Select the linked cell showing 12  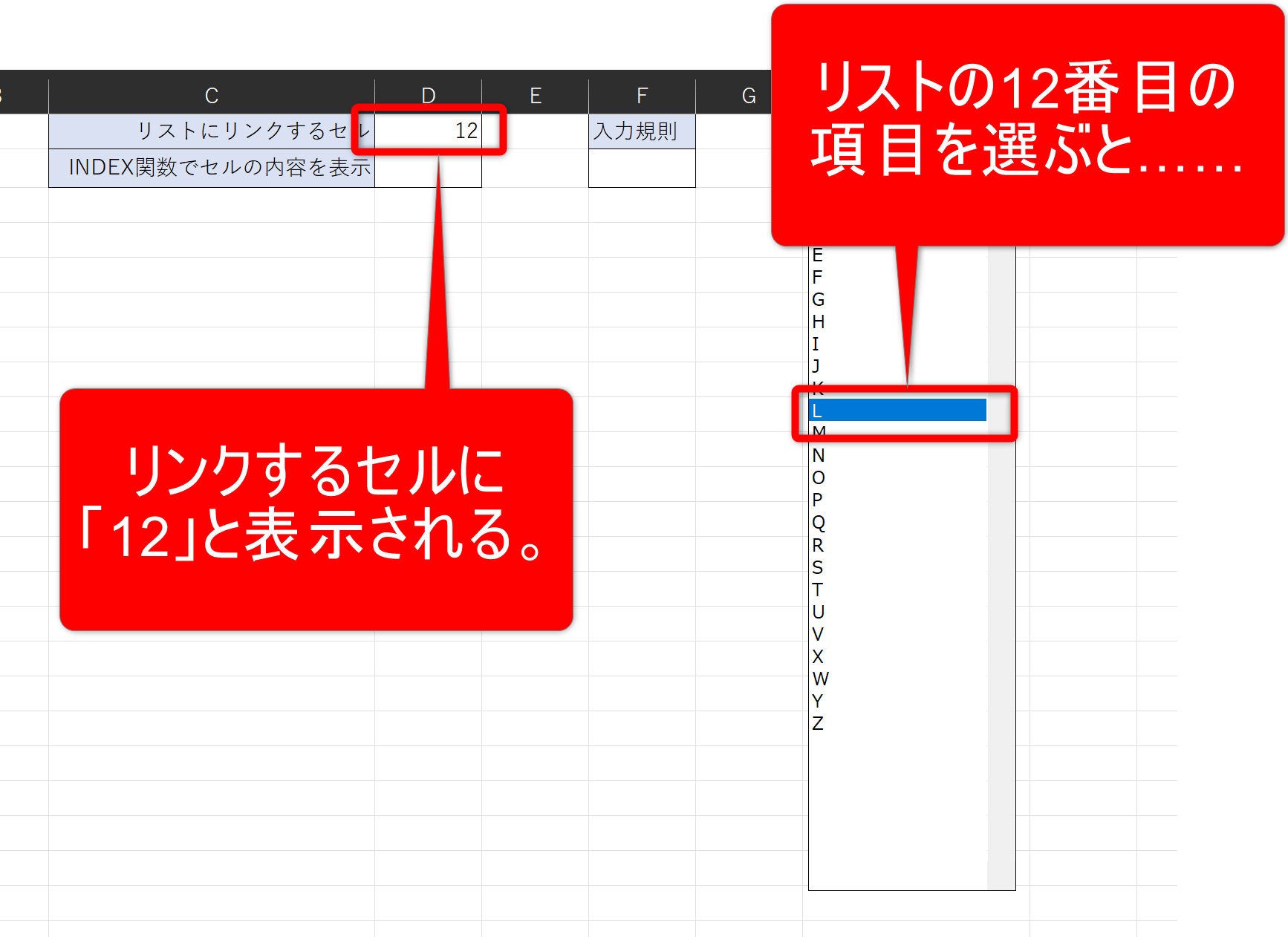tap(428, 131)
